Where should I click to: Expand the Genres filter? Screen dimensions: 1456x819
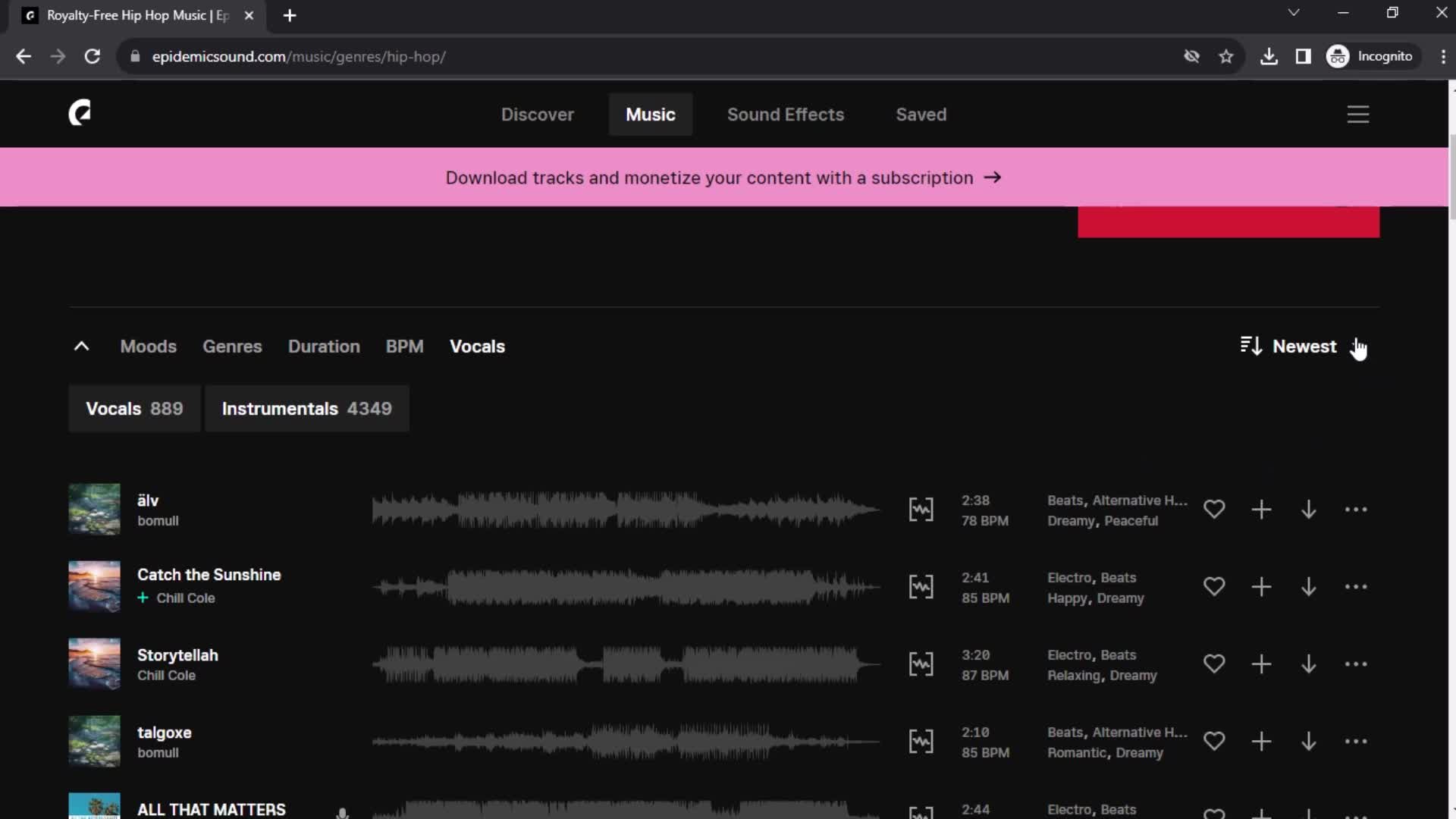click(x=232, y=347)
